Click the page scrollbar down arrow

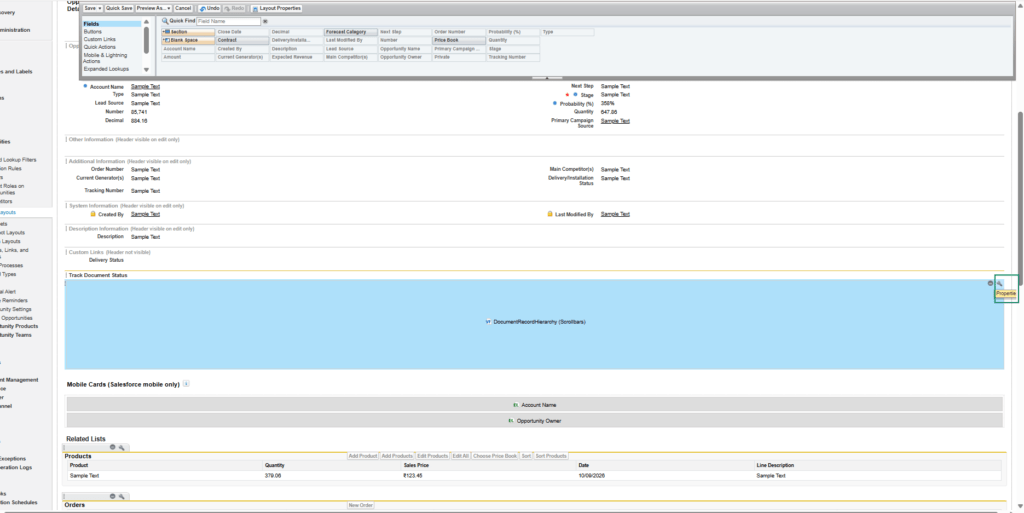pos(1020,506)
